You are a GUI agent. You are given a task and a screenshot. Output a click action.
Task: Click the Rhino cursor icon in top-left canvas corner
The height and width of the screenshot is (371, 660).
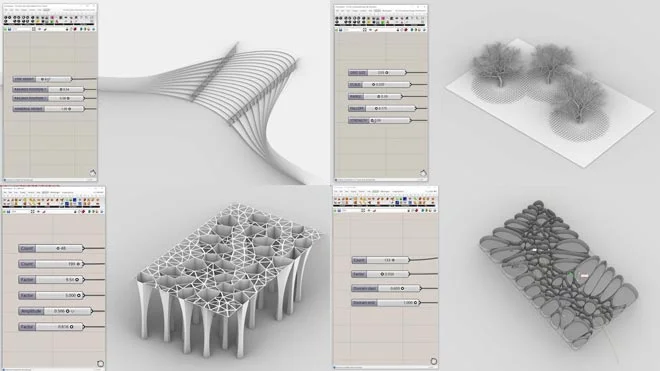pos(93,172)
